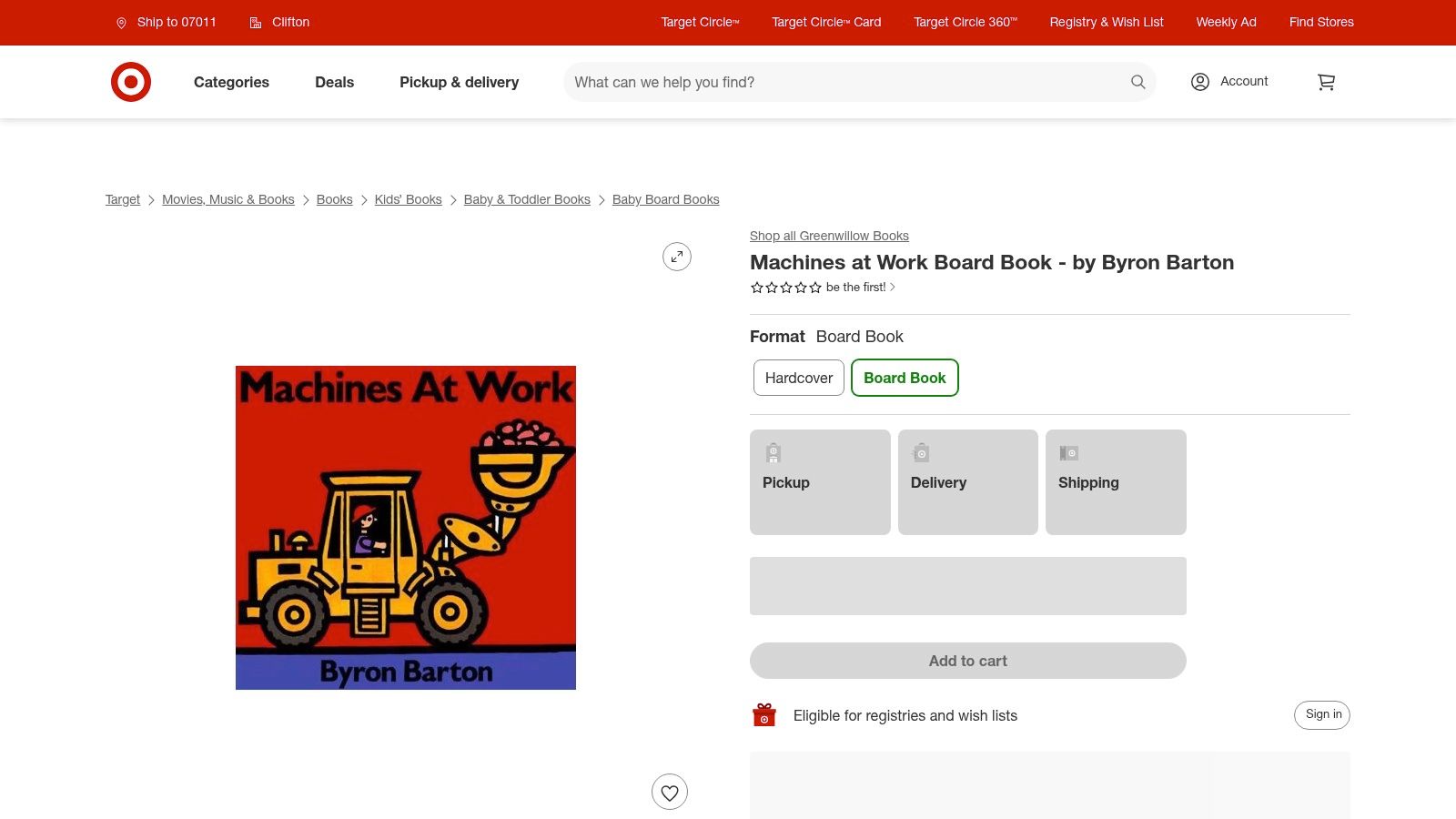Open the Deals menu
The height and width of the screenshot is (819, 1456).
pos(334,82)
